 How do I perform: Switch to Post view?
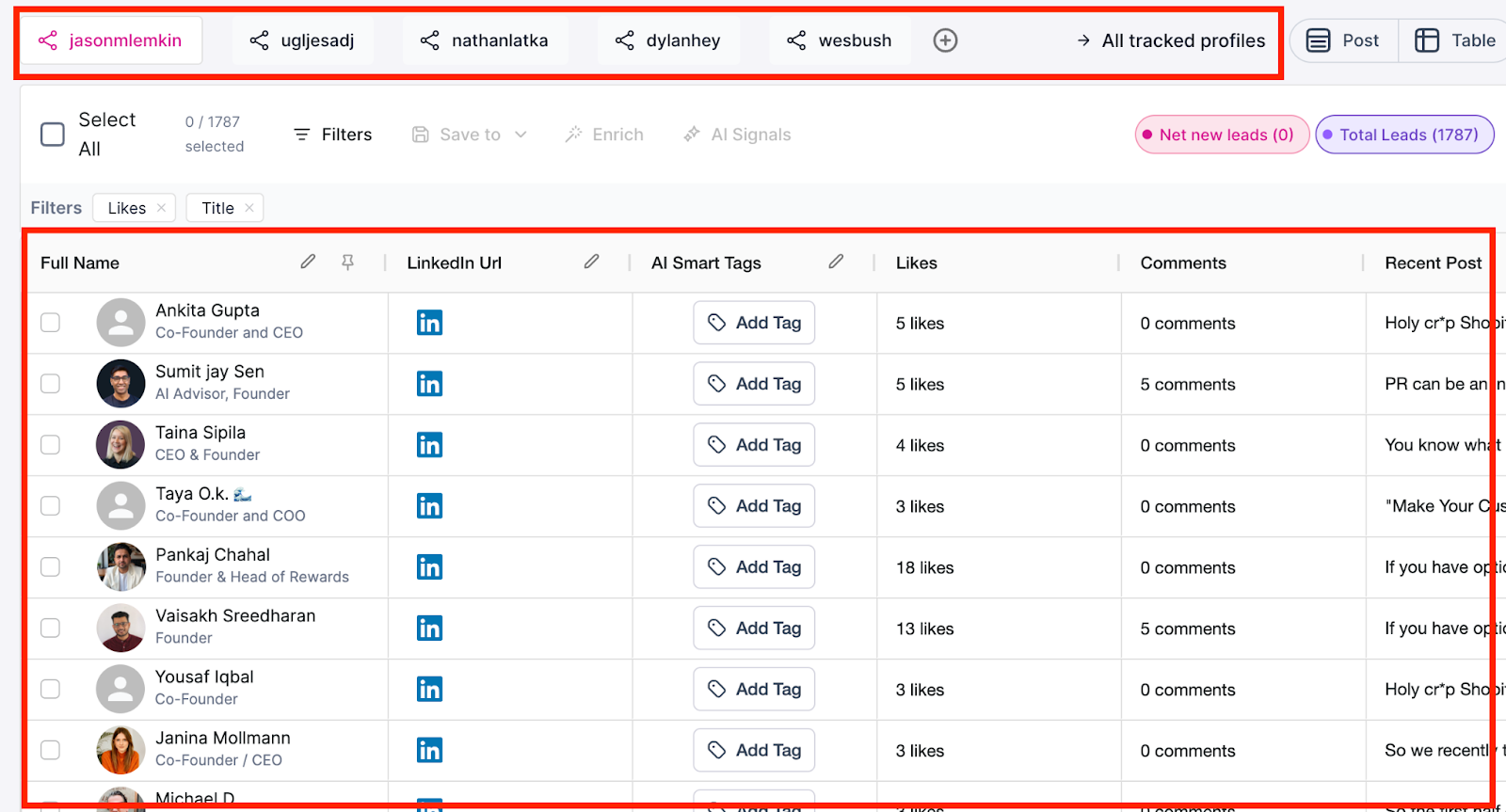tap(1344, 40)
